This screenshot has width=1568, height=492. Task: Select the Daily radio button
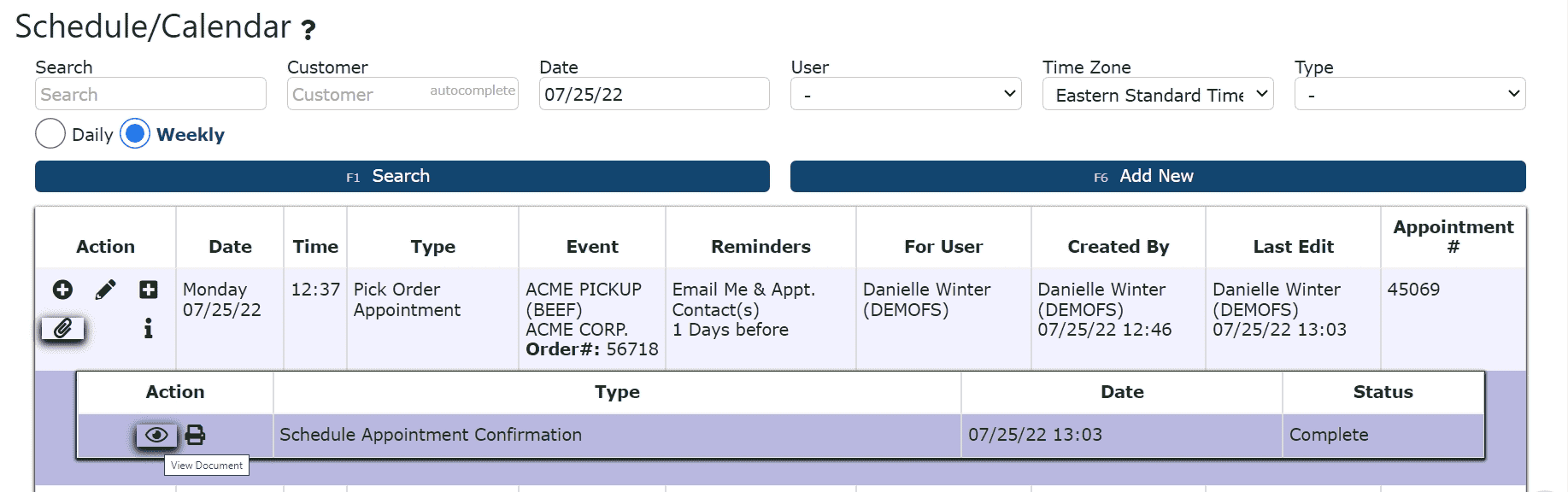[50, 133]
